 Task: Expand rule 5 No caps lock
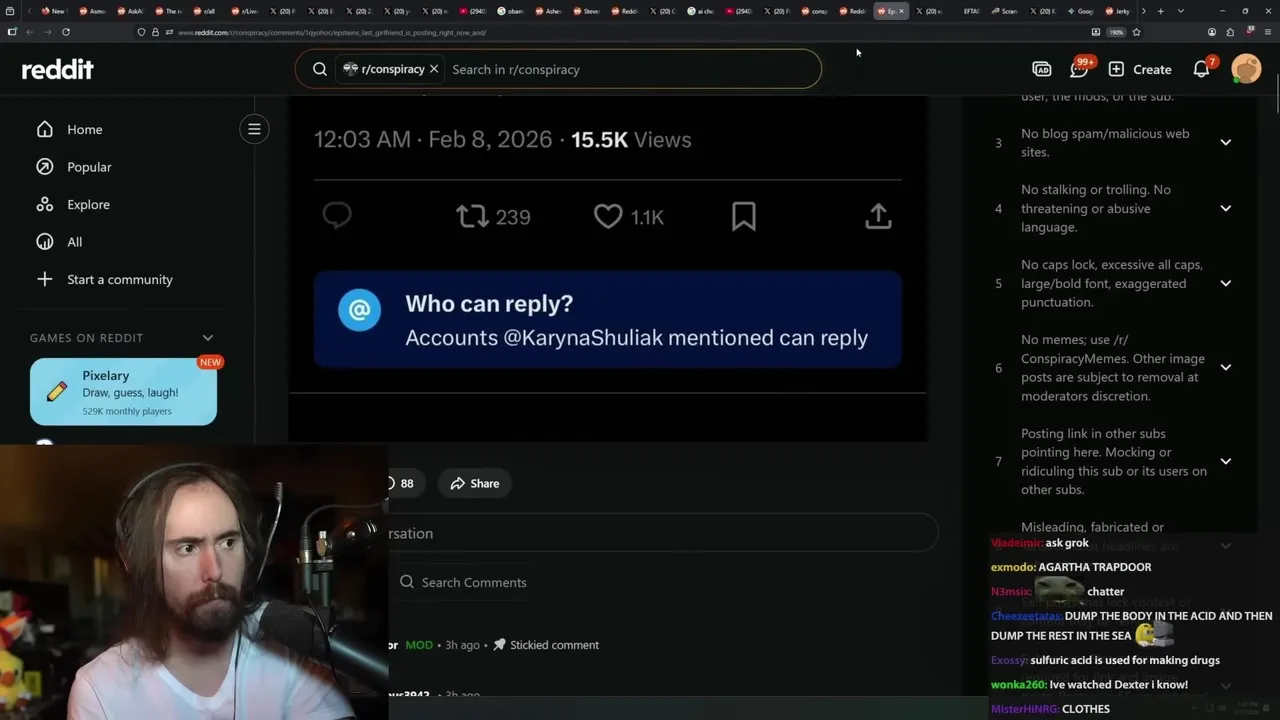(x=1225, y=283)
